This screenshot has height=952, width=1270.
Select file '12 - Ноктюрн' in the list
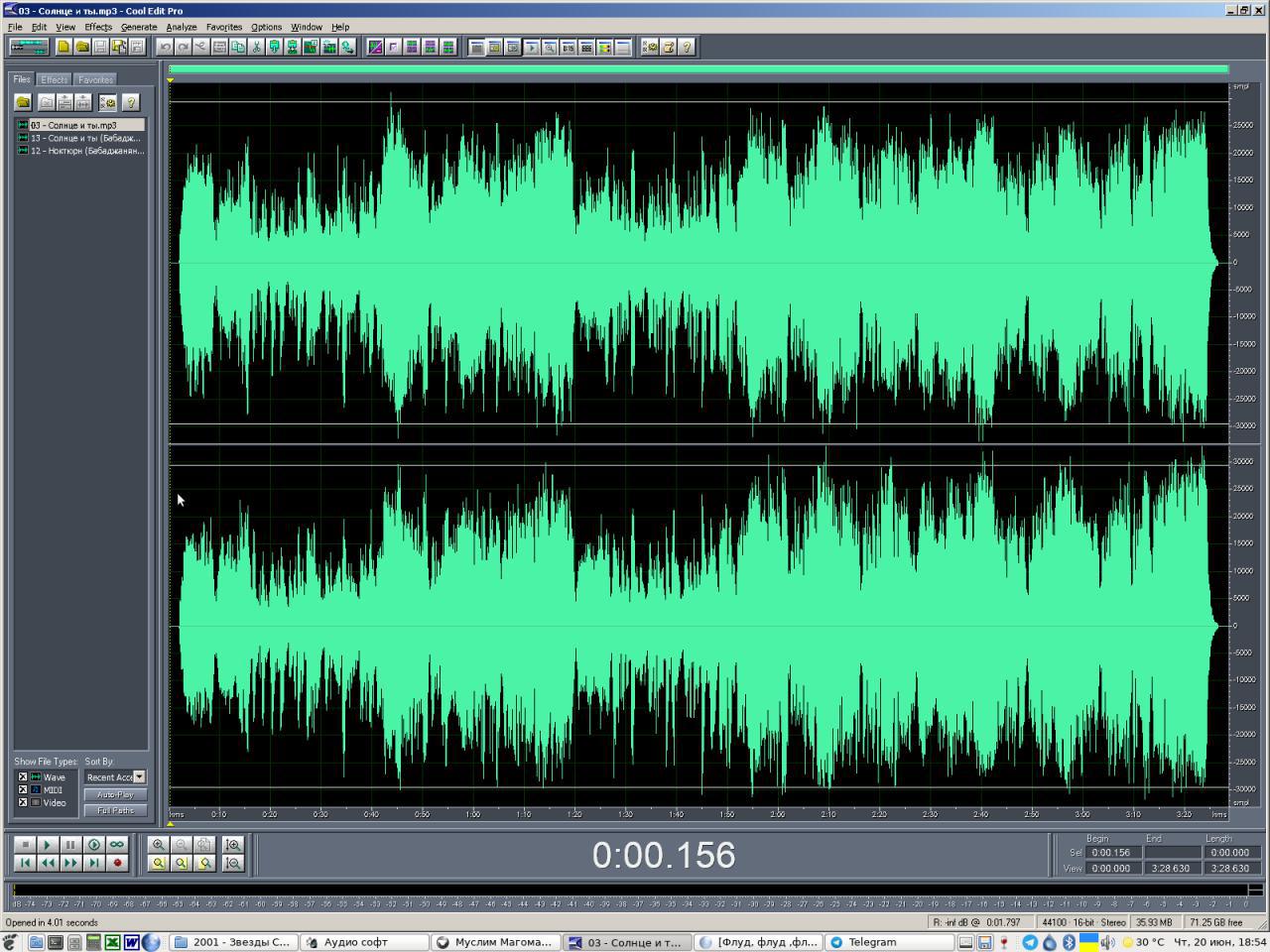tap(81, 151)
